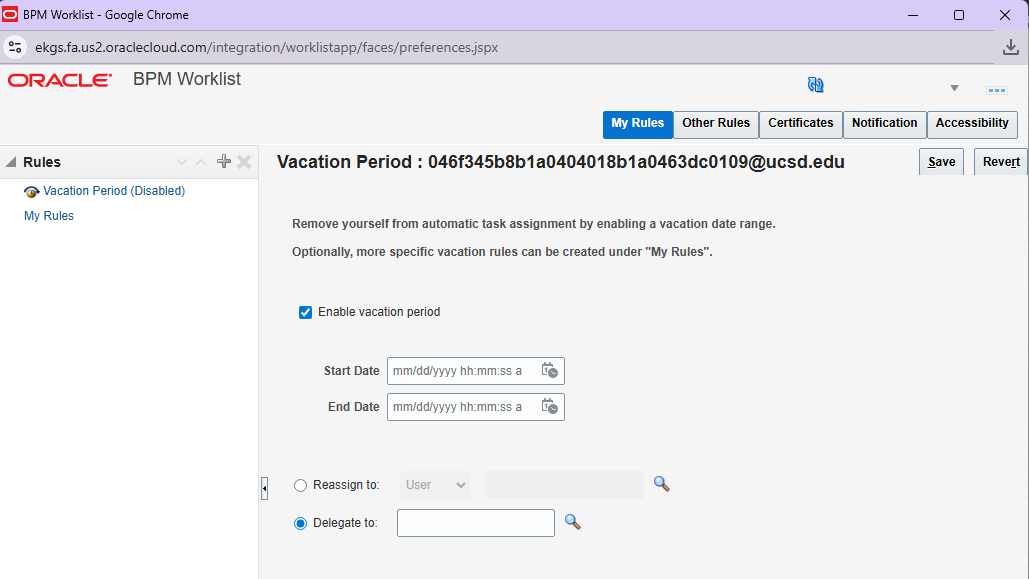The height and width of the screenshot is (579, 1029).
Task: Uncheck Enable vacation period
Action: click(x=305, y=312)
